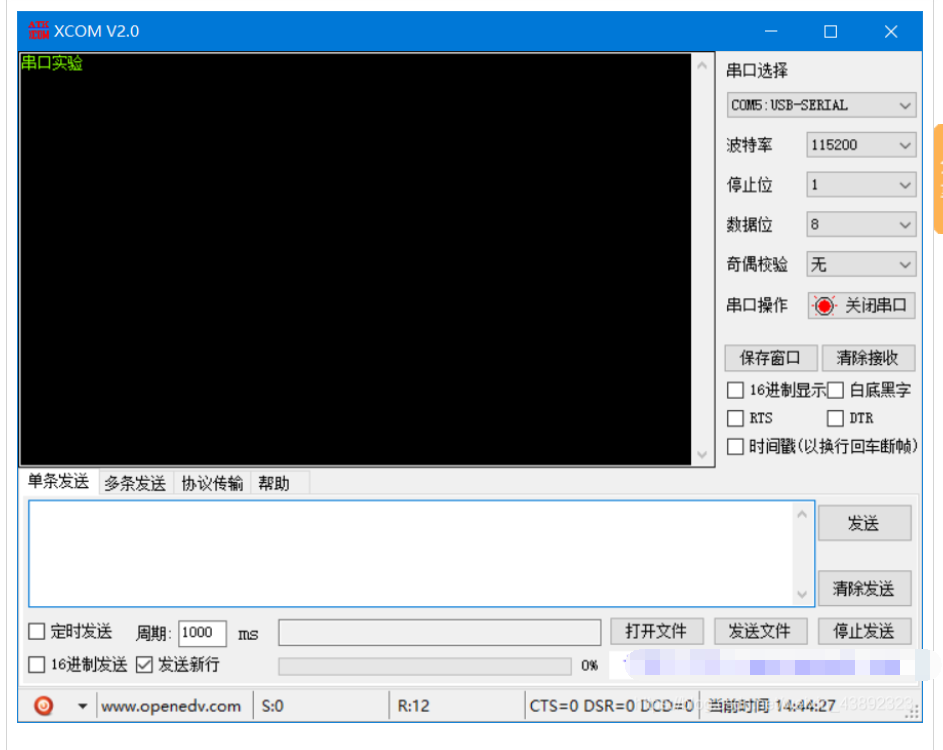Click the 串口操作 label
Viewport: 943px width, 750px height.
pos(757,306)
